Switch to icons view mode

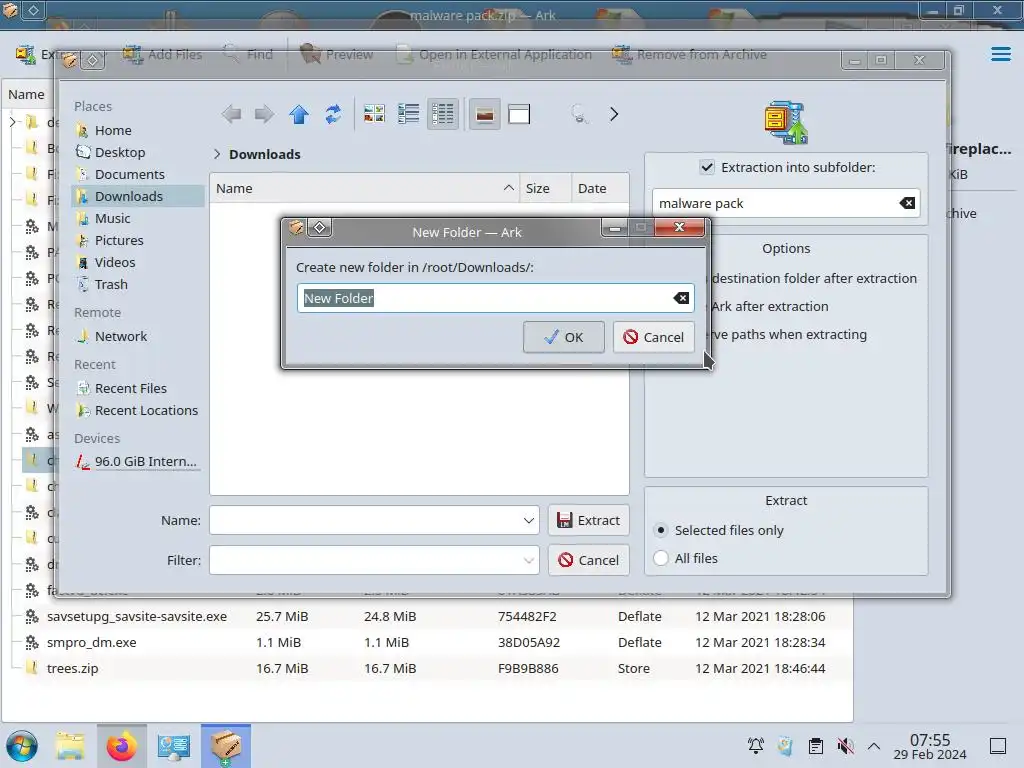pos(374,114)
